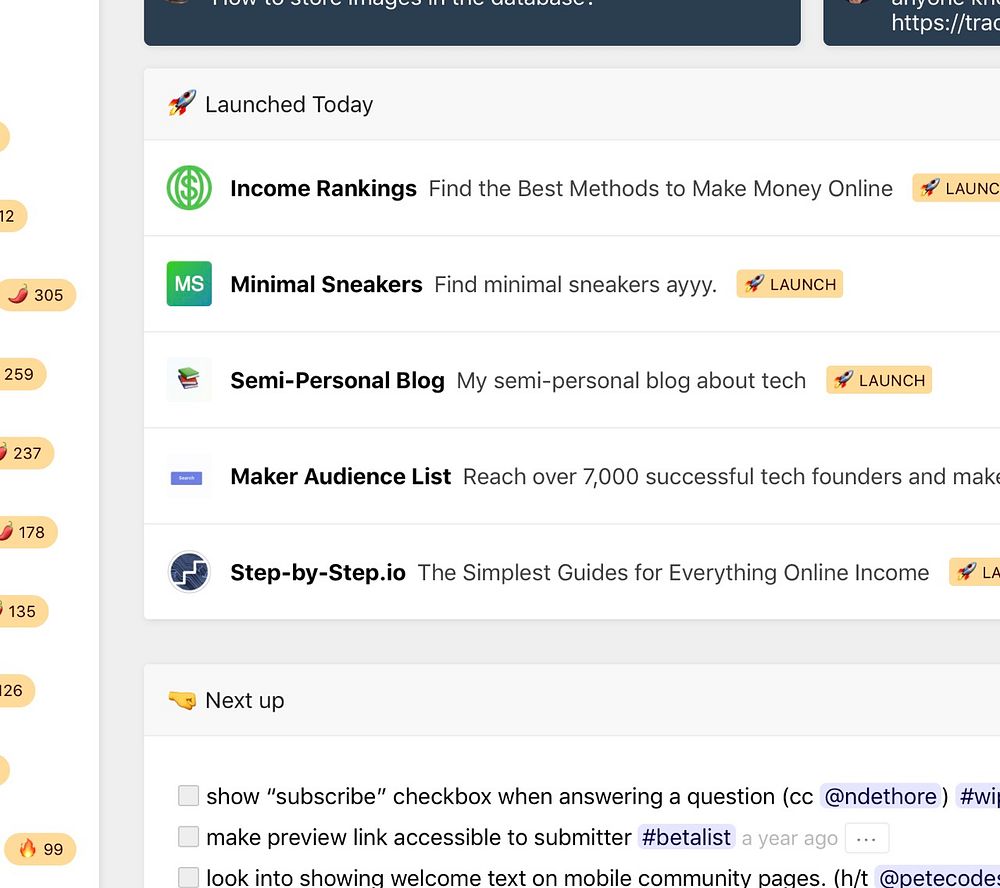Click the Income Rankings dollar logo
Screen dimensions: 1000x888
pos(189,188)
